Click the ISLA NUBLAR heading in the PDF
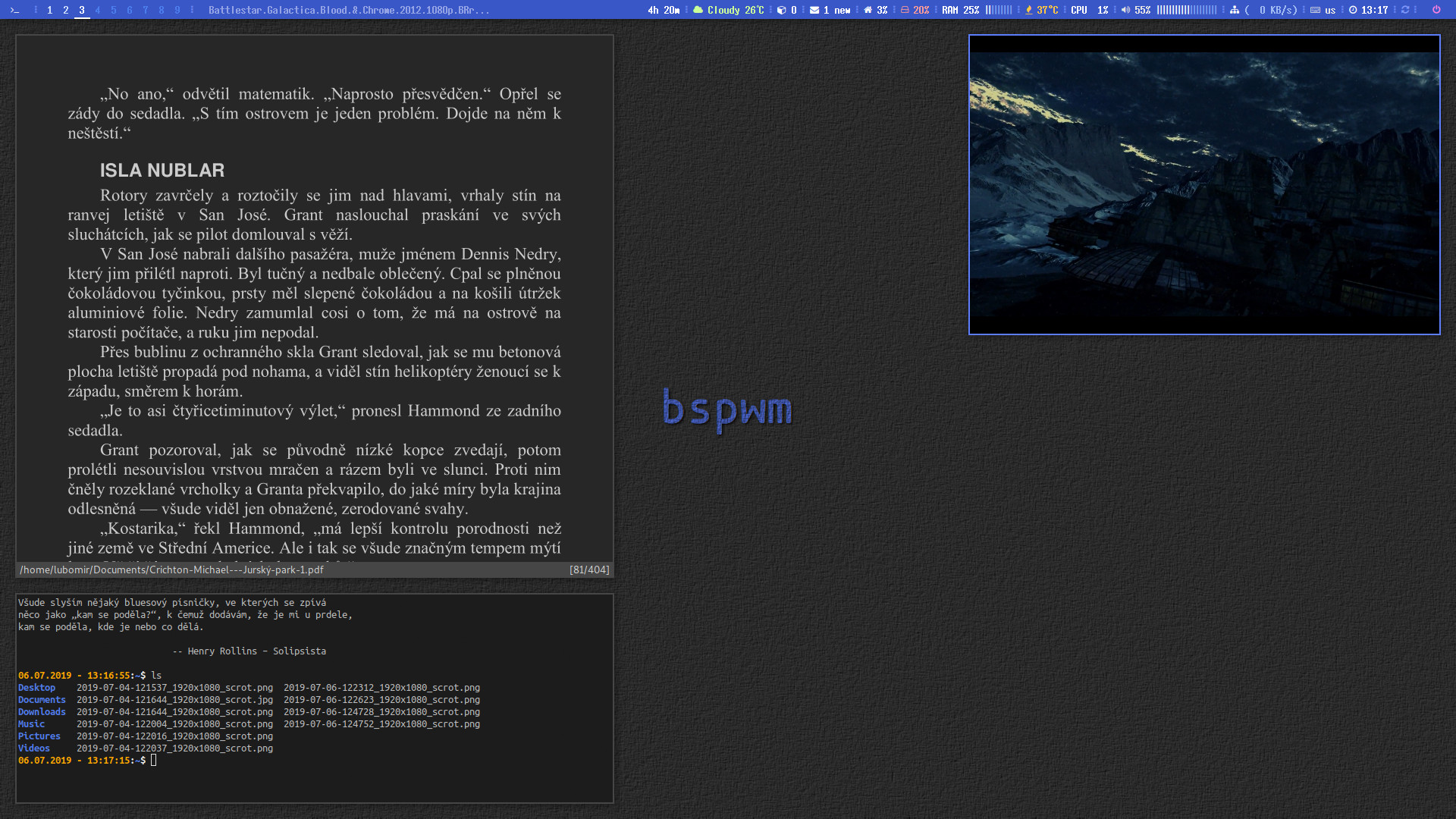Viewport: 1456px width, 819px height. click(x=162, y=171)
